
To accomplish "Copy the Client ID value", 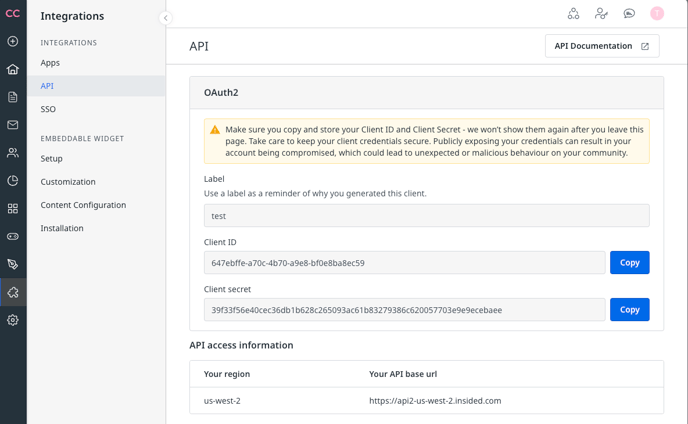I will [x=630, y=262].
